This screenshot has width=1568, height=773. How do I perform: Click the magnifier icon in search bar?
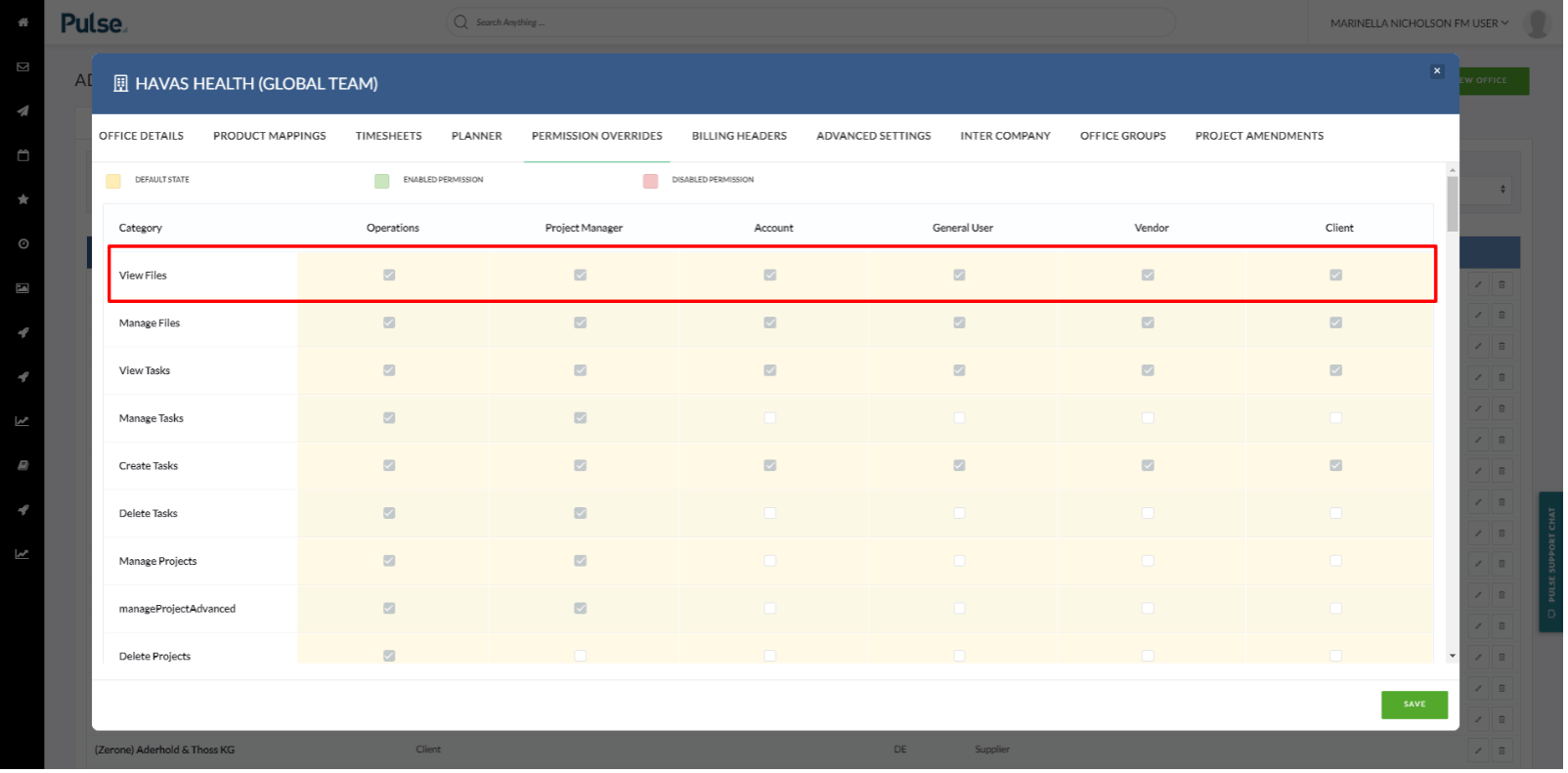462,21
